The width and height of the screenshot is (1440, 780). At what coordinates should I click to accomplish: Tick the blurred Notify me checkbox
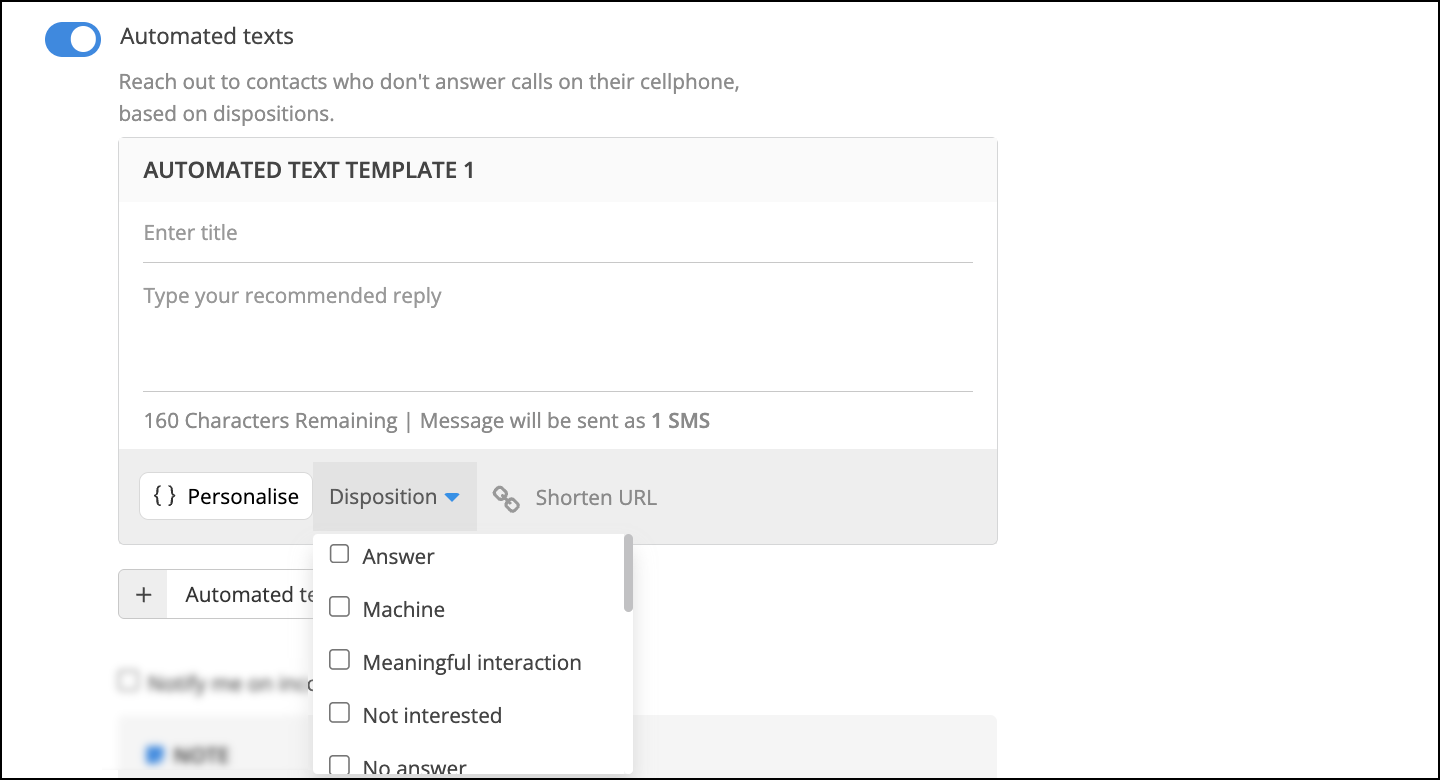tap(128, 681)
